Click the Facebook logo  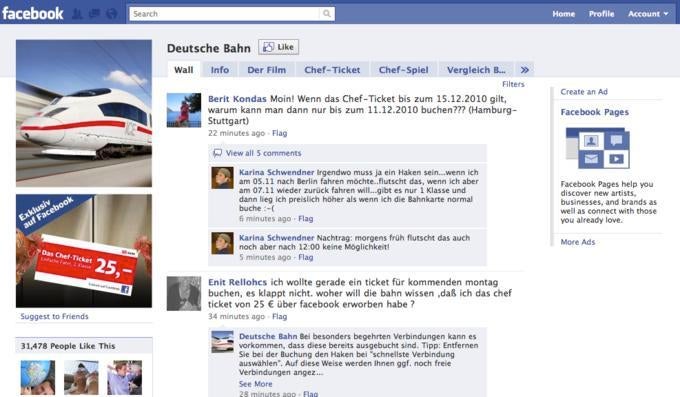tap(33, 13)
